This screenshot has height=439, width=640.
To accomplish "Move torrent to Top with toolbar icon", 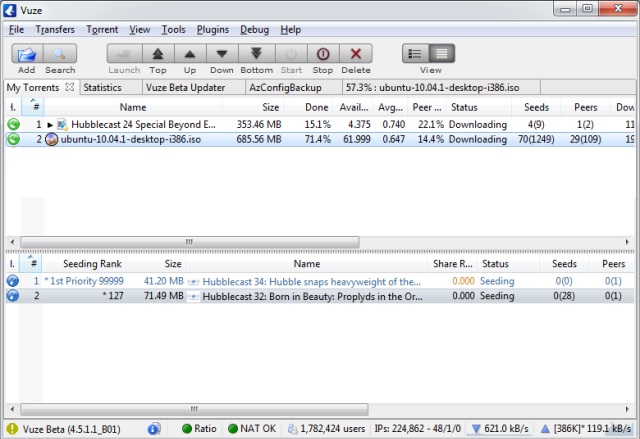I will [158, 54].
